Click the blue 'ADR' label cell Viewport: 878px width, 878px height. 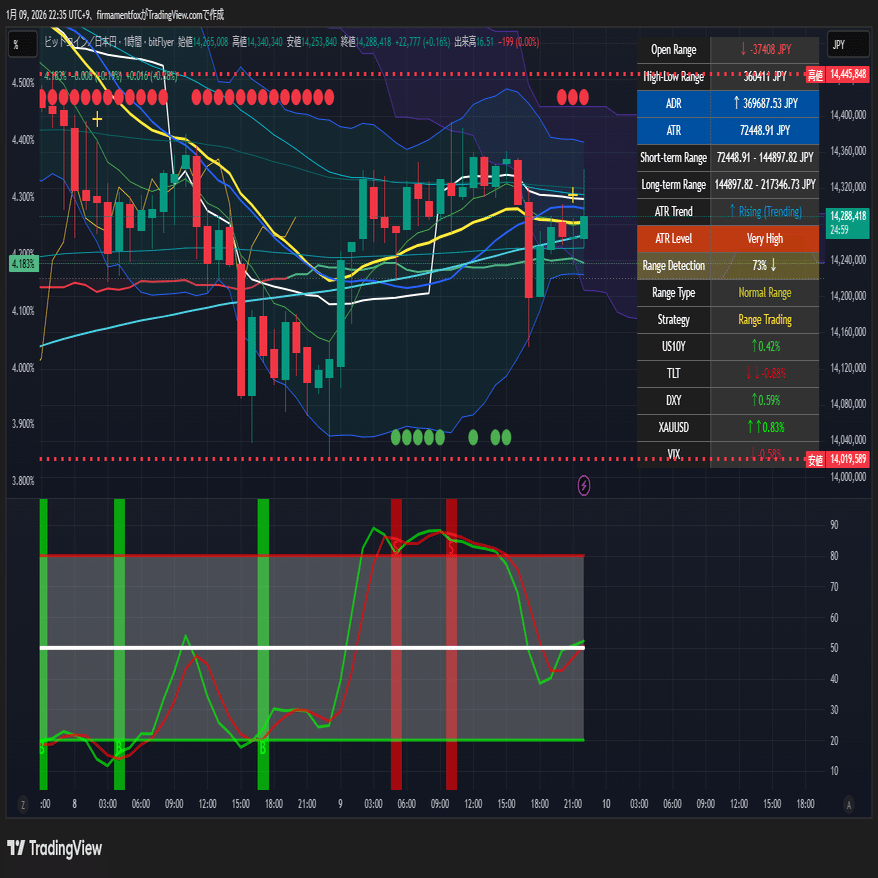tap(673, 104)
